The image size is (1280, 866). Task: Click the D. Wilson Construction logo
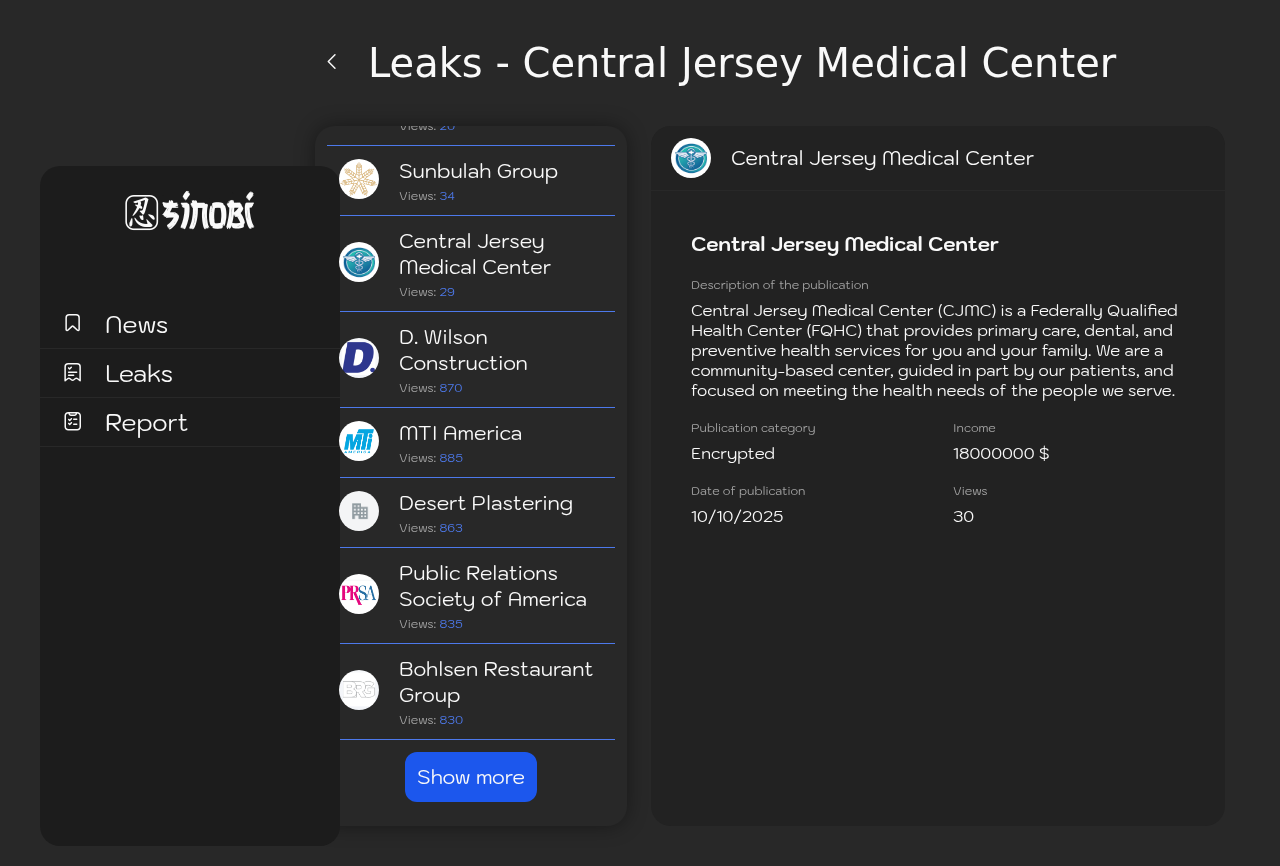pyautogui.click(x=359, y=358)
